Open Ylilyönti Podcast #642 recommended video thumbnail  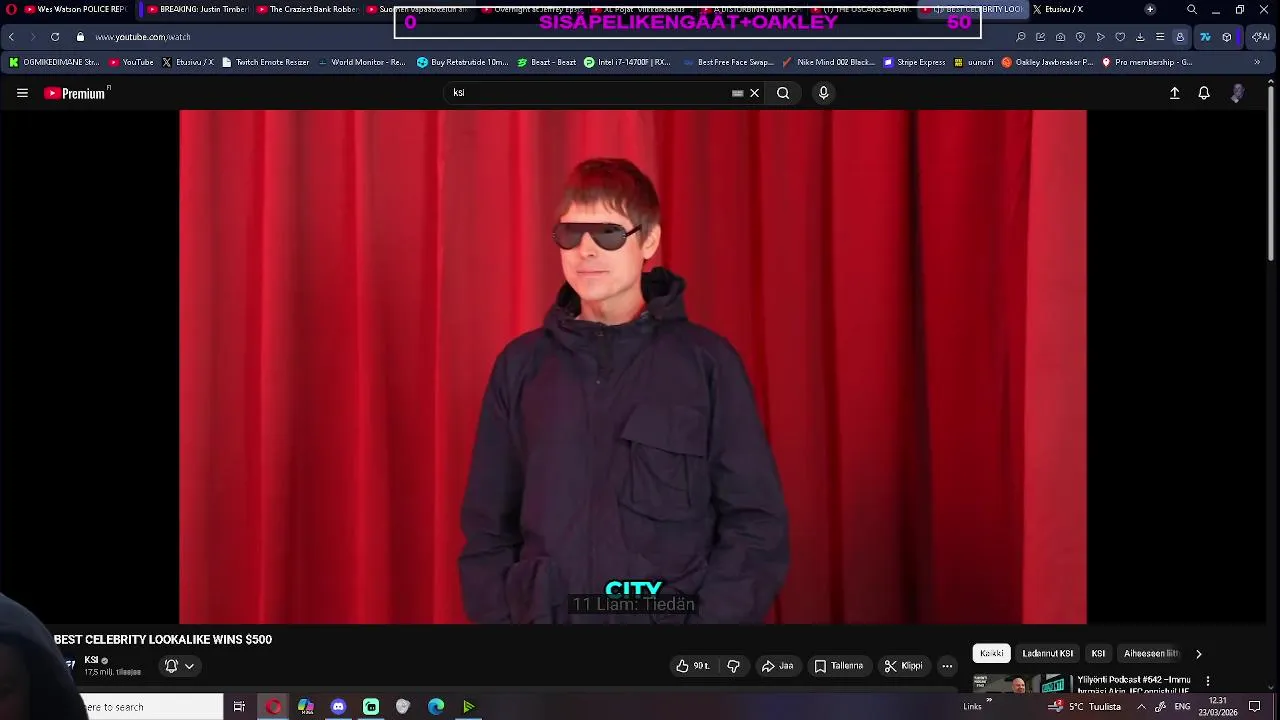coord(1022,684)
